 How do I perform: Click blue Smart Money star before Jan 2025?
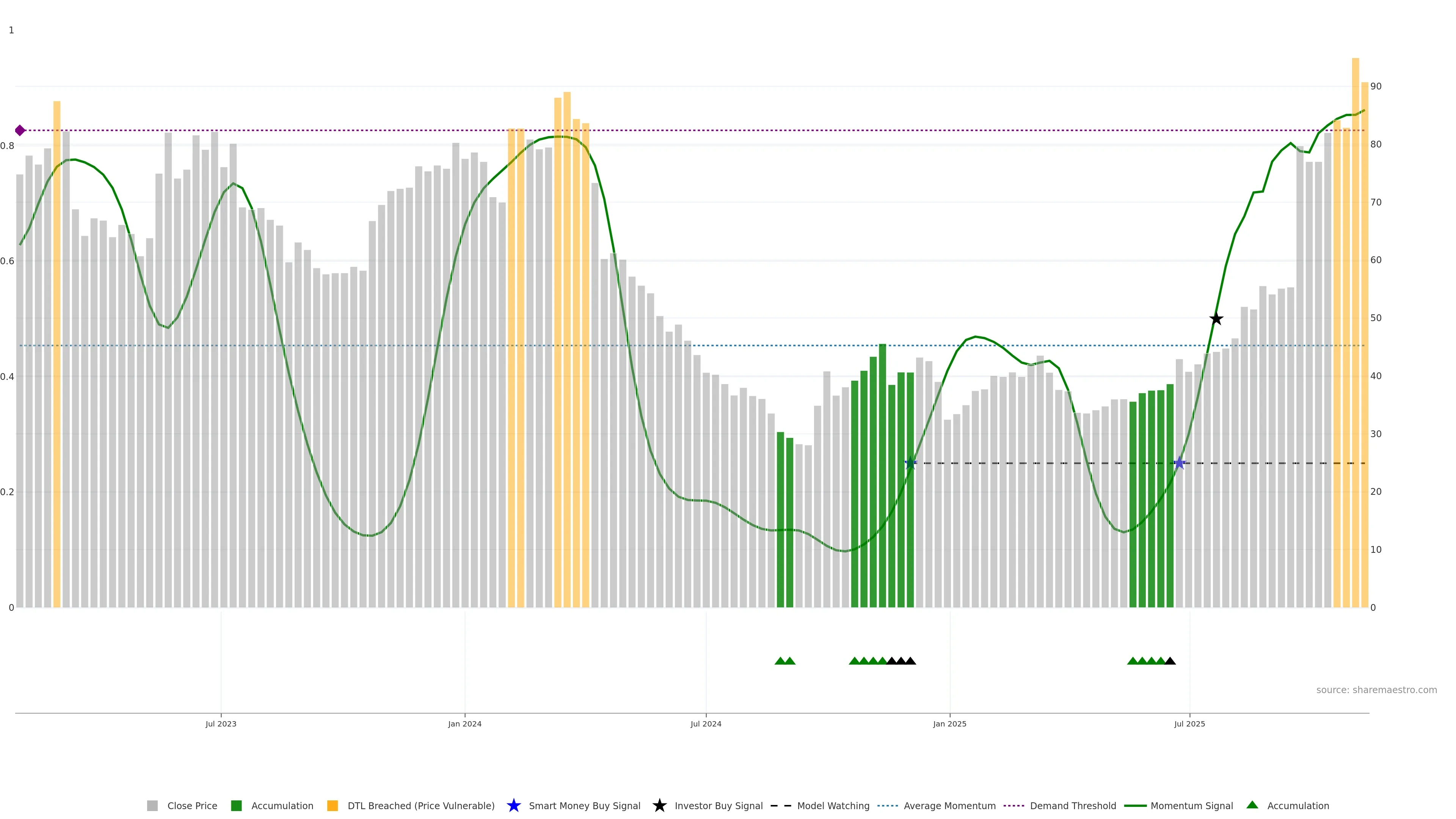910,463
